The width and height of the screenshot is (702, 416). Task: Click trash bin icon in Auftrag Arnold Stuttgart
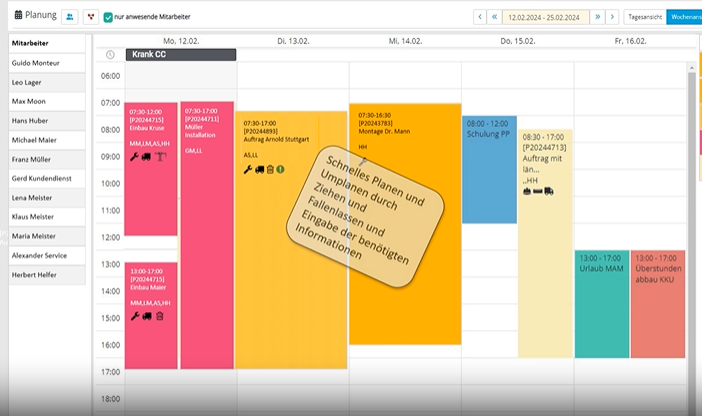(x=270, y=170)
